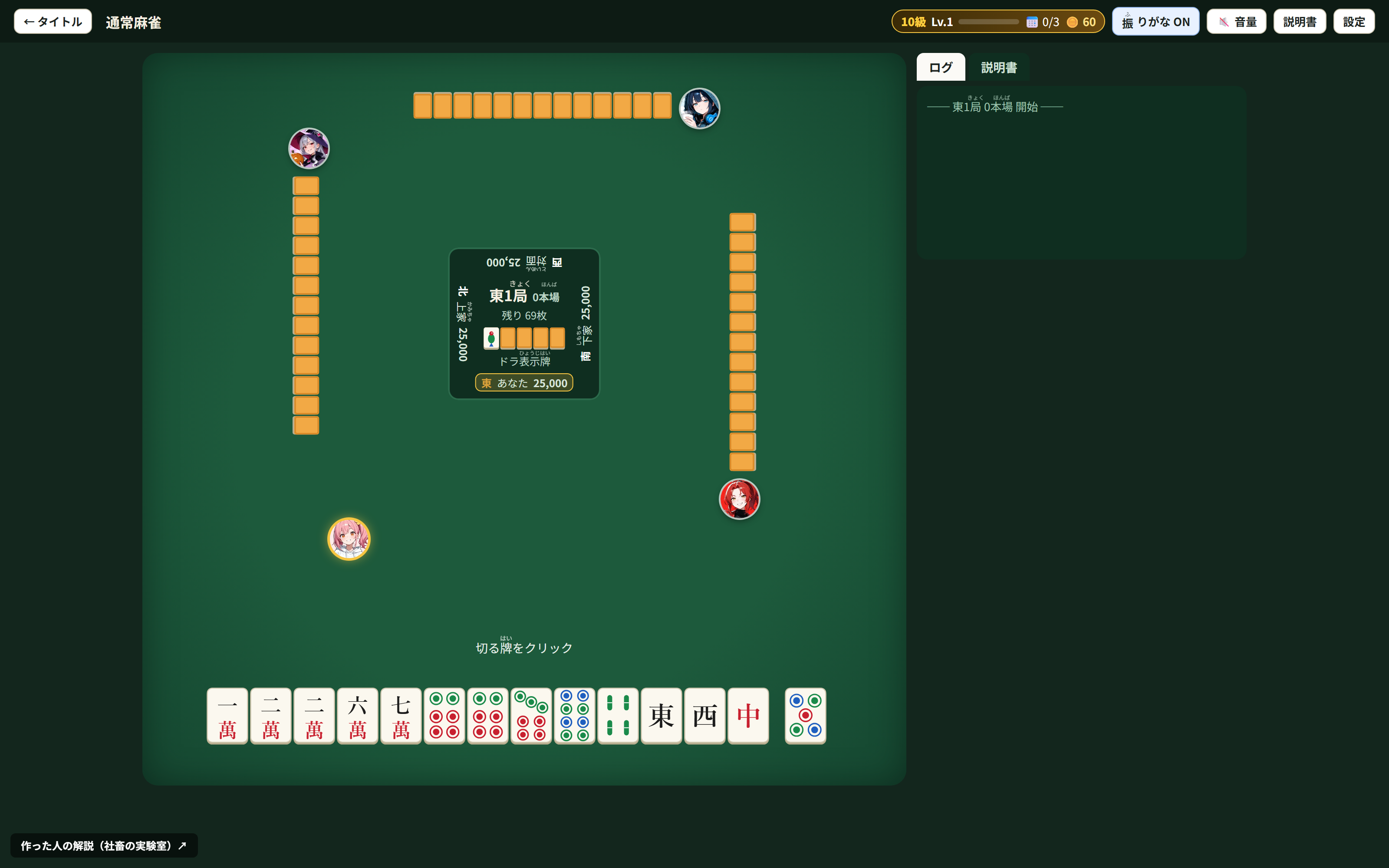Click the 切る牌をクリック instruction text
This screenshot has width=1389, height=868.
click(x=524, y=648)
